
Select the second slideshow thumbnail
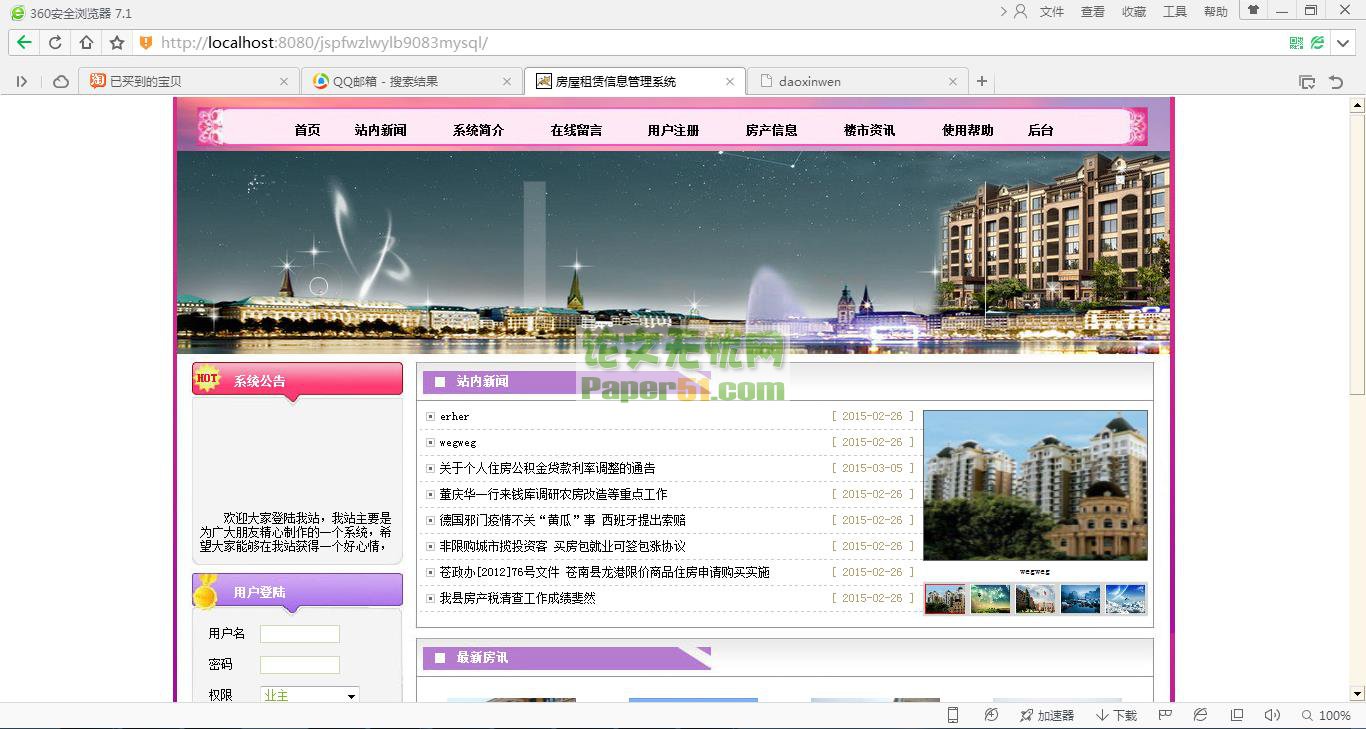coord(990,599)
